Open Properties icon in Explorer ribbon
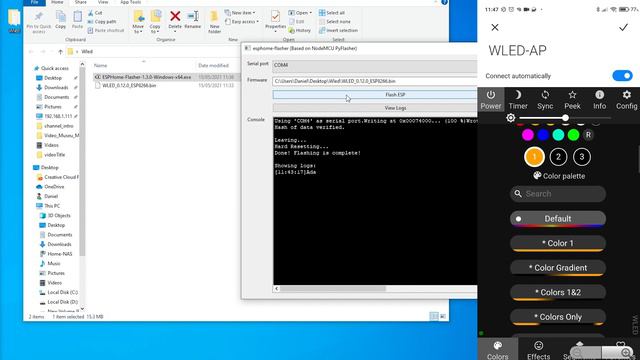This screenshot has height=360, width=640. click(x=276, y=20)
